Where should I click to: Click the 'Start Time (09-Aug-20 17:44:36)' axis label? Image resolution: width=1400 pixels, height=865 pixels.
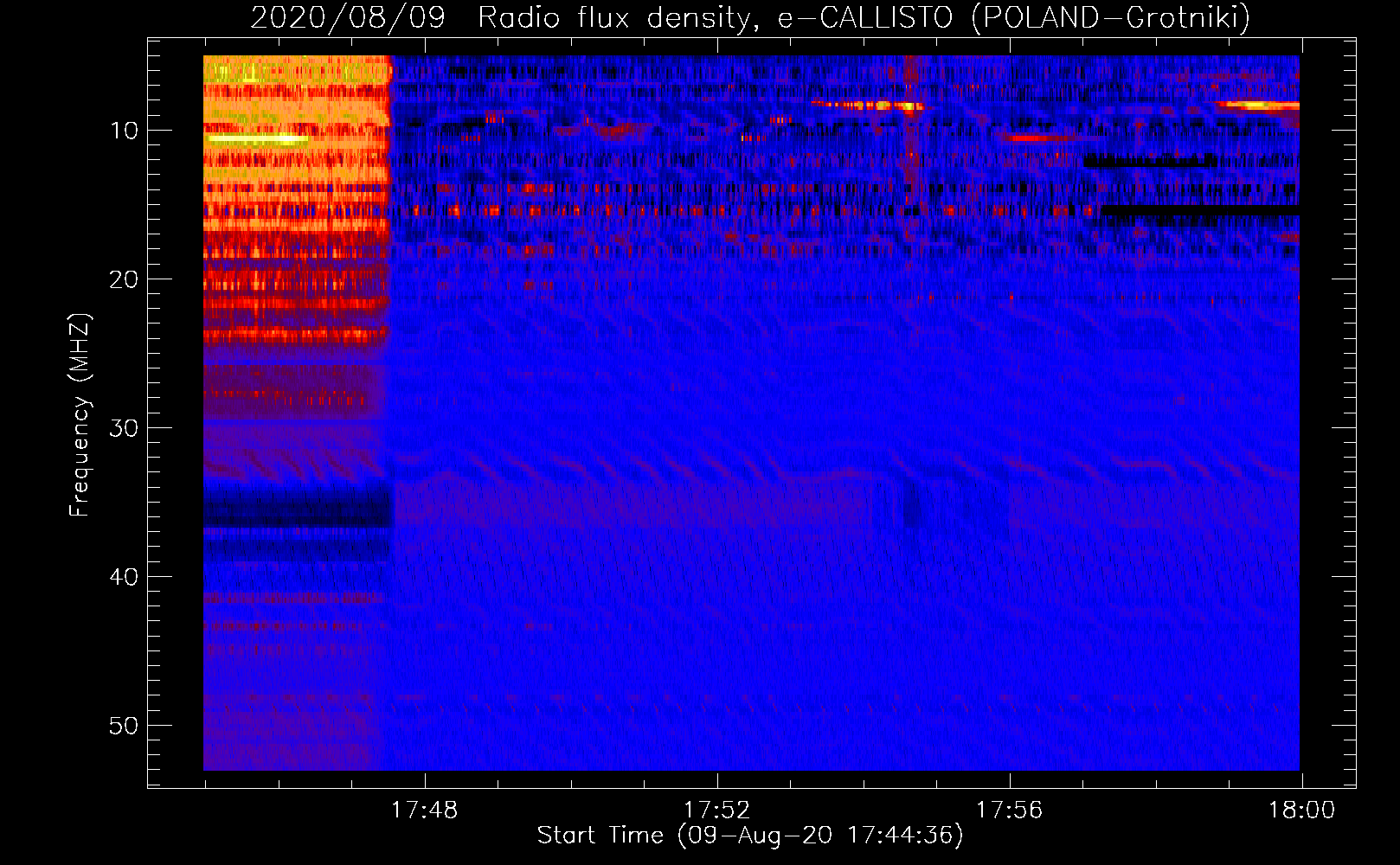point(750,836)
